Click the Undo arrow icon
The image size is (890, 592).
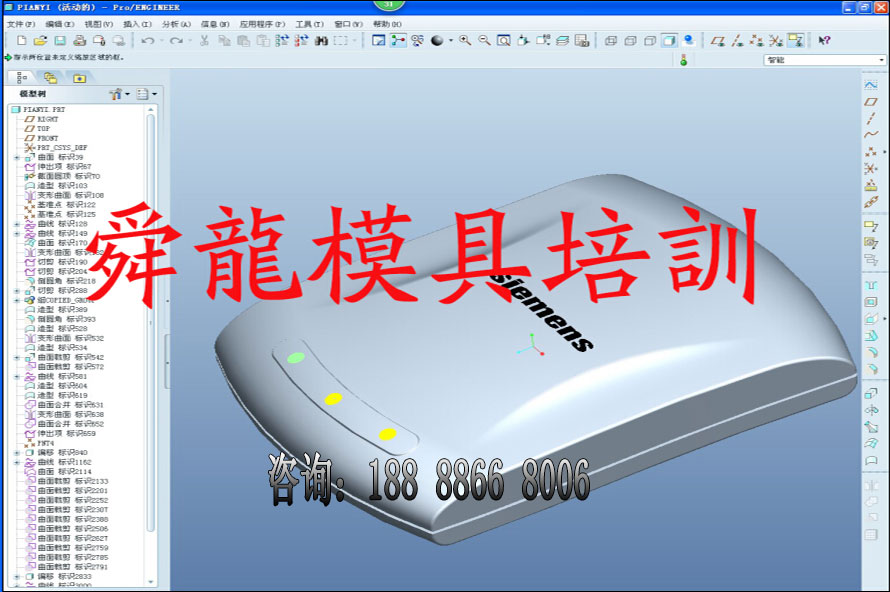coord(148,40)
